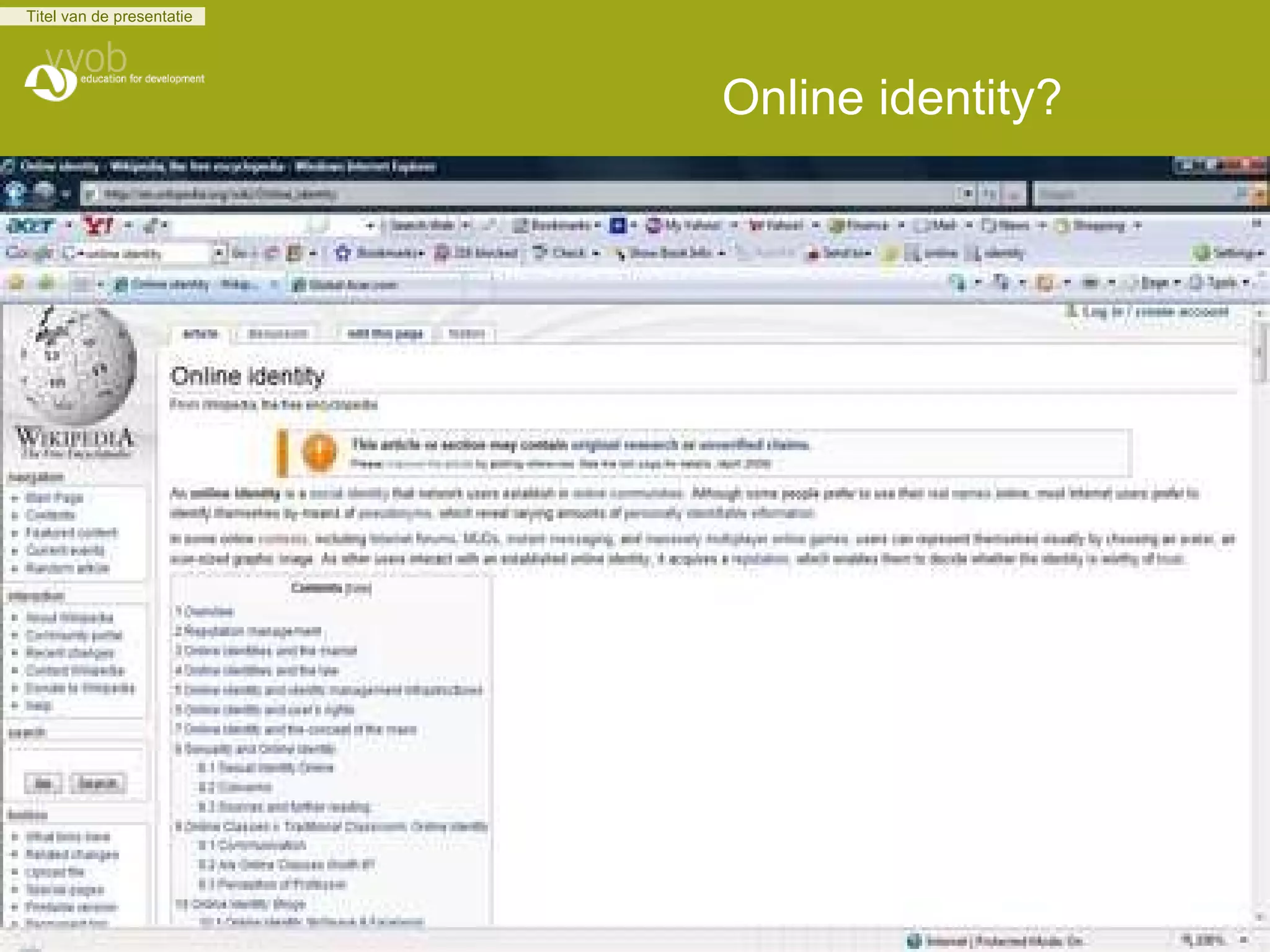Open the 'Community portal' sidebar link
Screen dimensions: 1270x952
pos(74,635)
